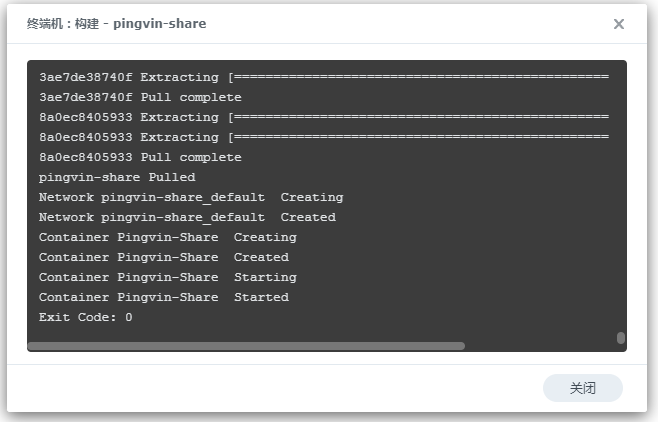Image resolution: width=658 pixels, height=422 pixels.
Task: Click the second '8a0ec8405933 Extracting' line
Action: [128, 137]
